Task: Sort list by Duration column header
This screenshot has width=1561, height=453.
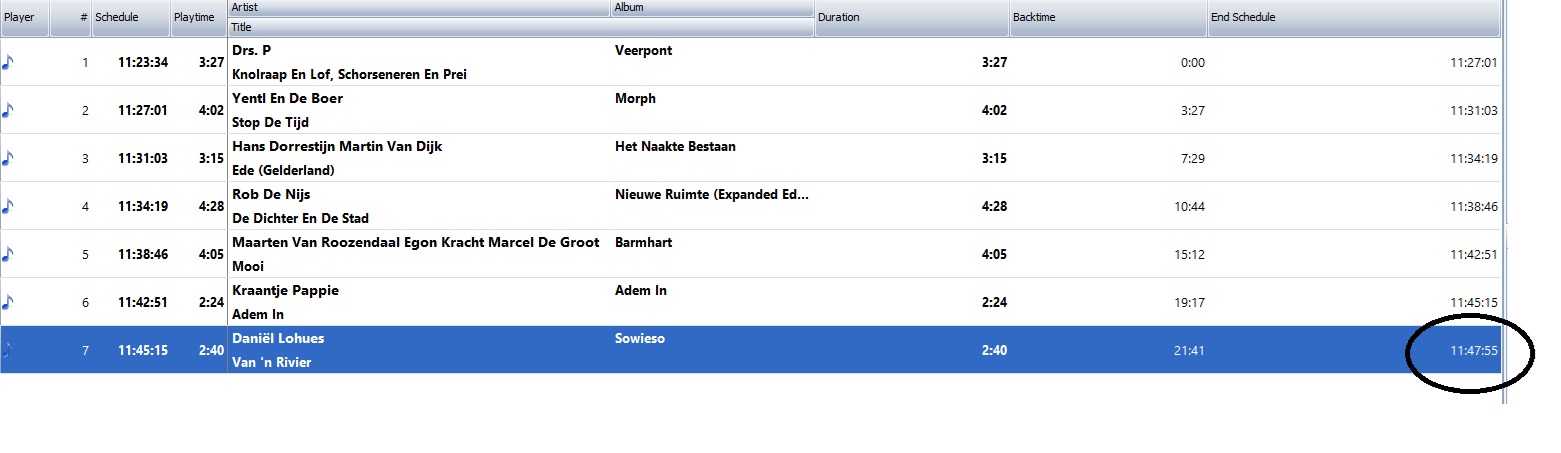Action: click(x=911, y=17)
